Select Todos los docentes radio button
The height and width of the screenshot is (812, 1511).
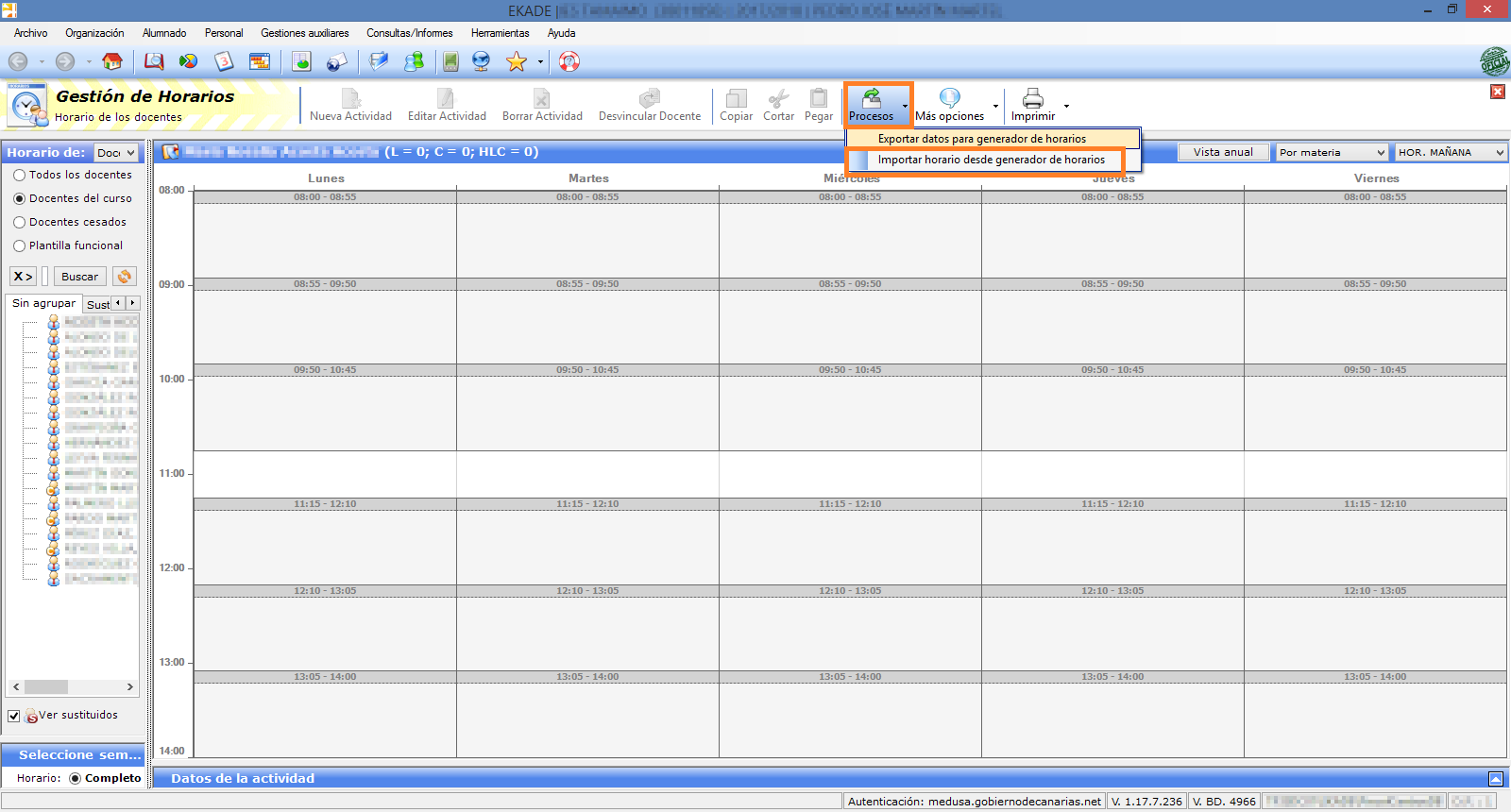(19, 175)
